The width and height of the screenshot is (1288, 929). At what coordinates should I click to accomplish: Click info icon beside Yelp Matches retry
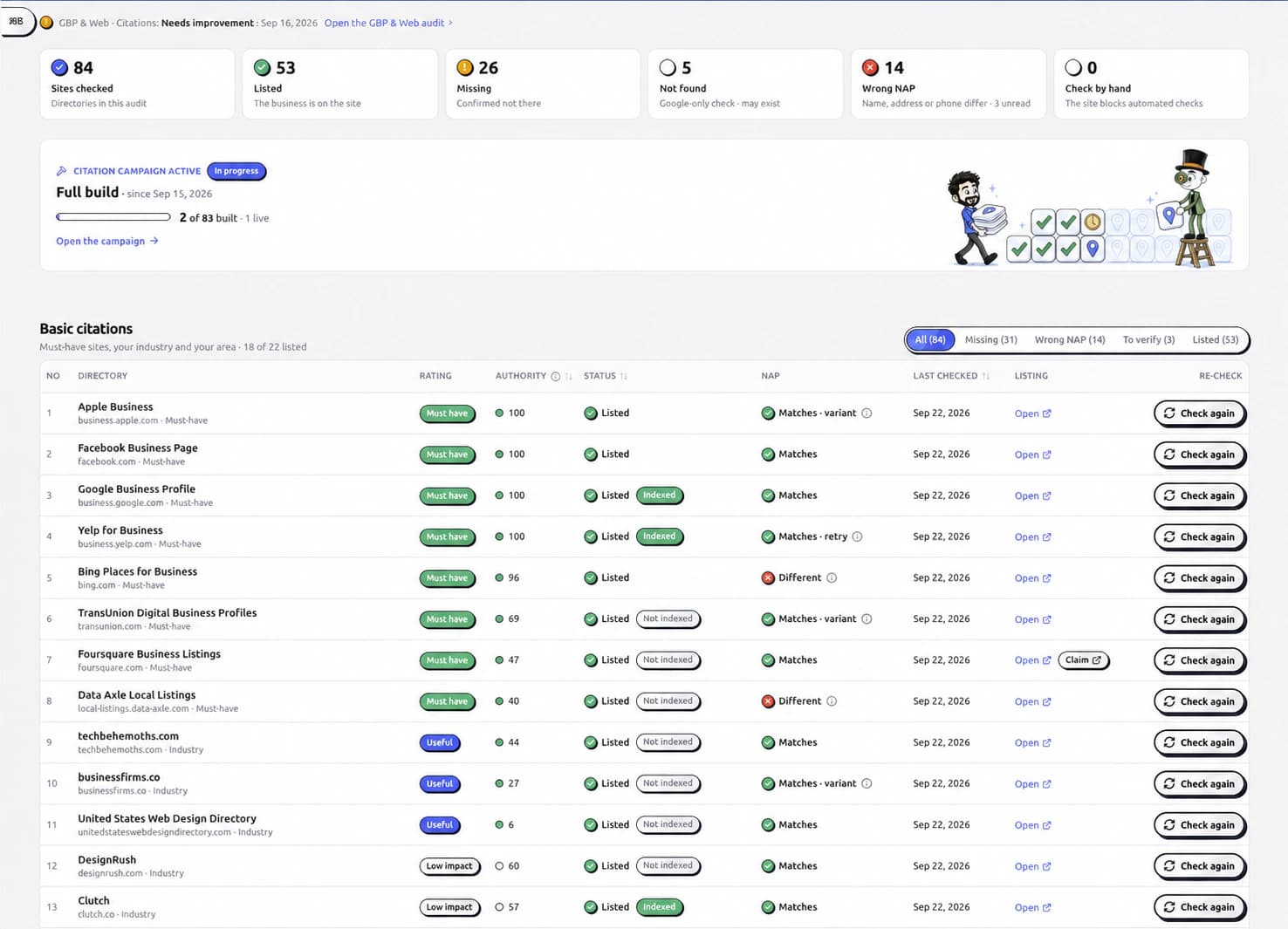[857, 536]
